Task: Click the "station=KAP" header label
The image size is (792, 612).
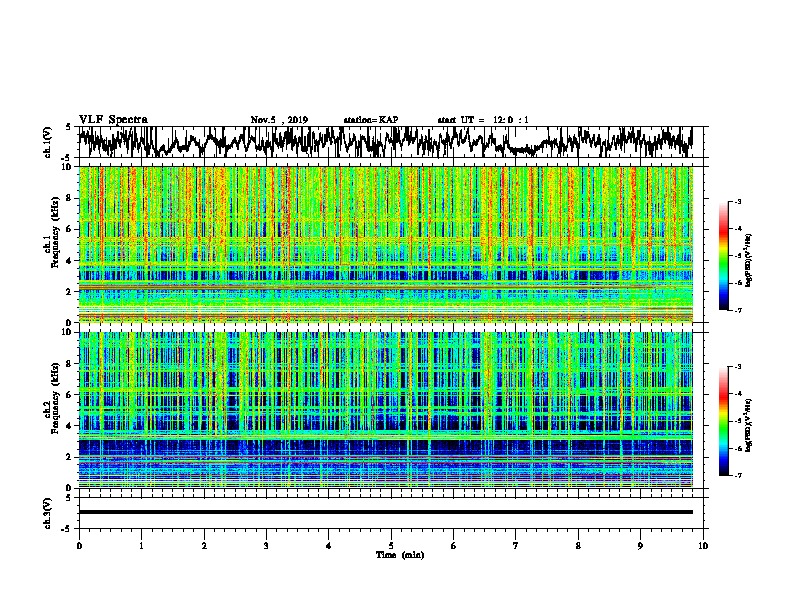Action: (x=371, y=120)
